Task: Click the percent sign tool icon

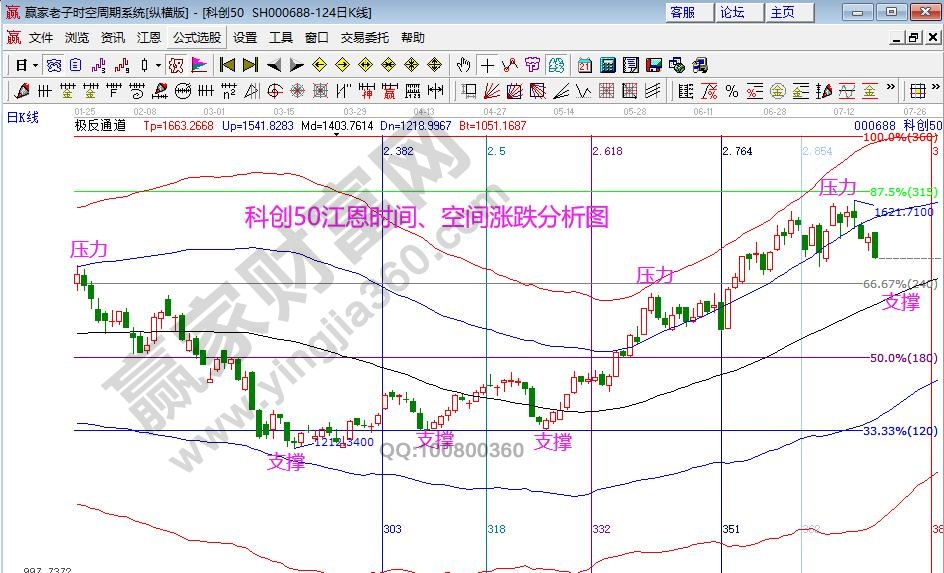Action: 732,92
